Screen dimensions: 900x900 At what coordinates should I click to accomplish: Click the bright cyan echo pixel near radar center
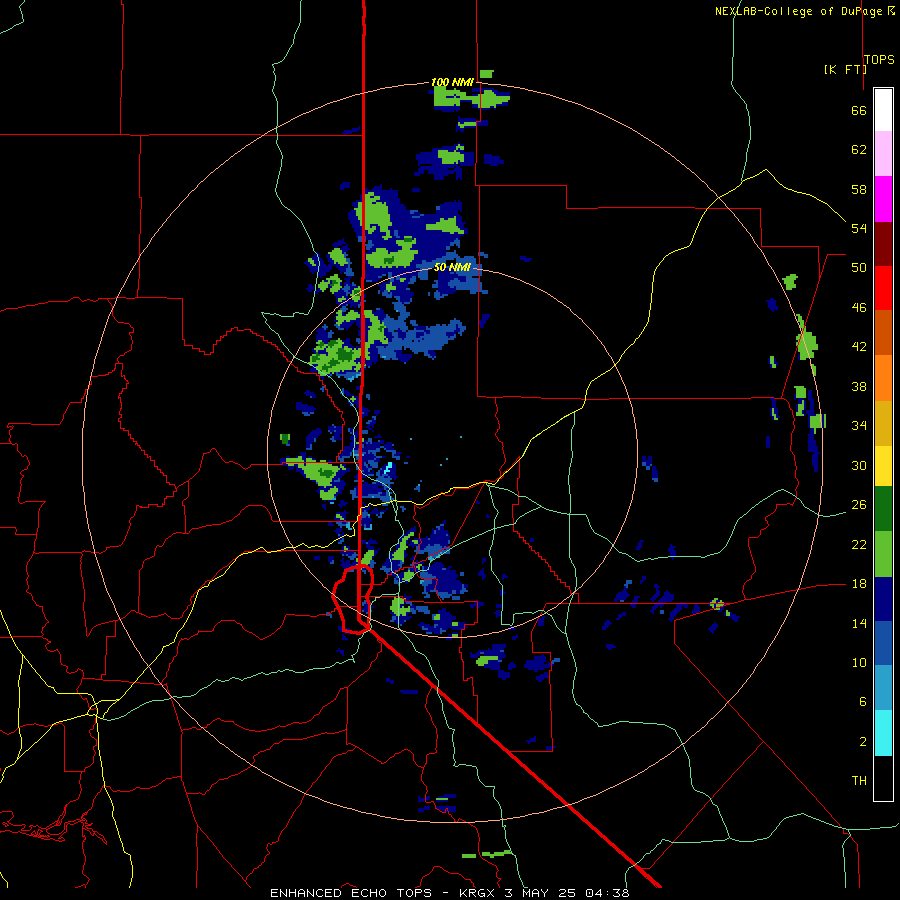coord(388,468)
